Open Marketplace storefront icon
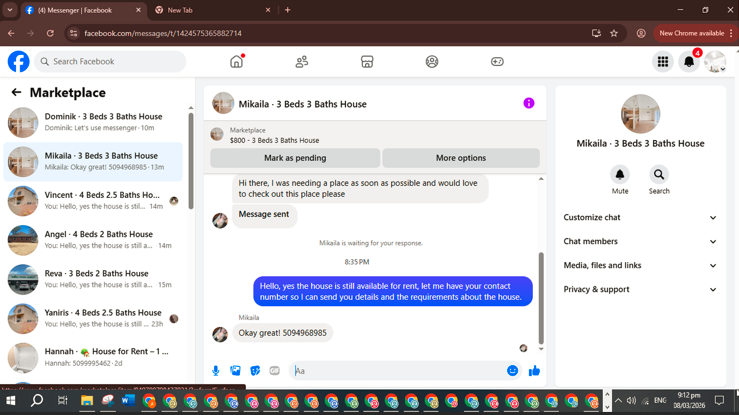This screenshot has height=415, width=739. pyautogui.click(x=367, y=62)
